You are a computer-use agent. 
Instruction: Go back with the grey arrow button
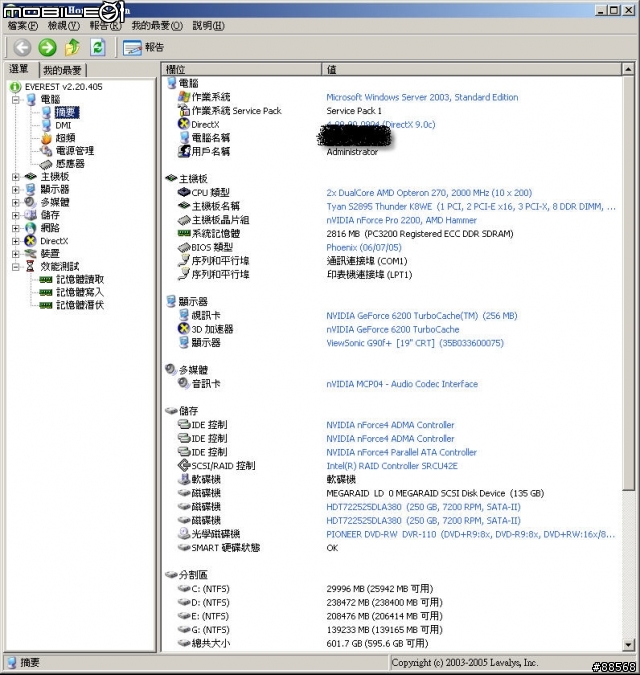[22, 47]
